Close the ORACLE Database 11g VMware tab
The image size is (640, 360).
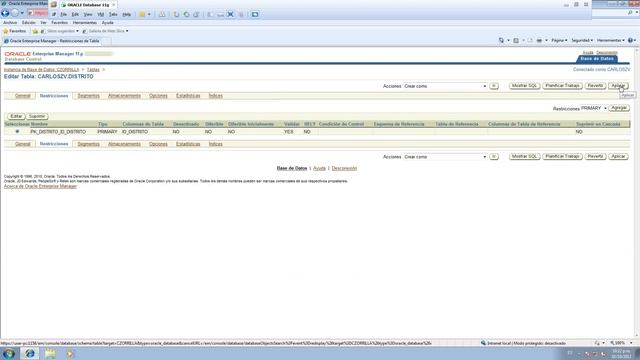[113, 4]
